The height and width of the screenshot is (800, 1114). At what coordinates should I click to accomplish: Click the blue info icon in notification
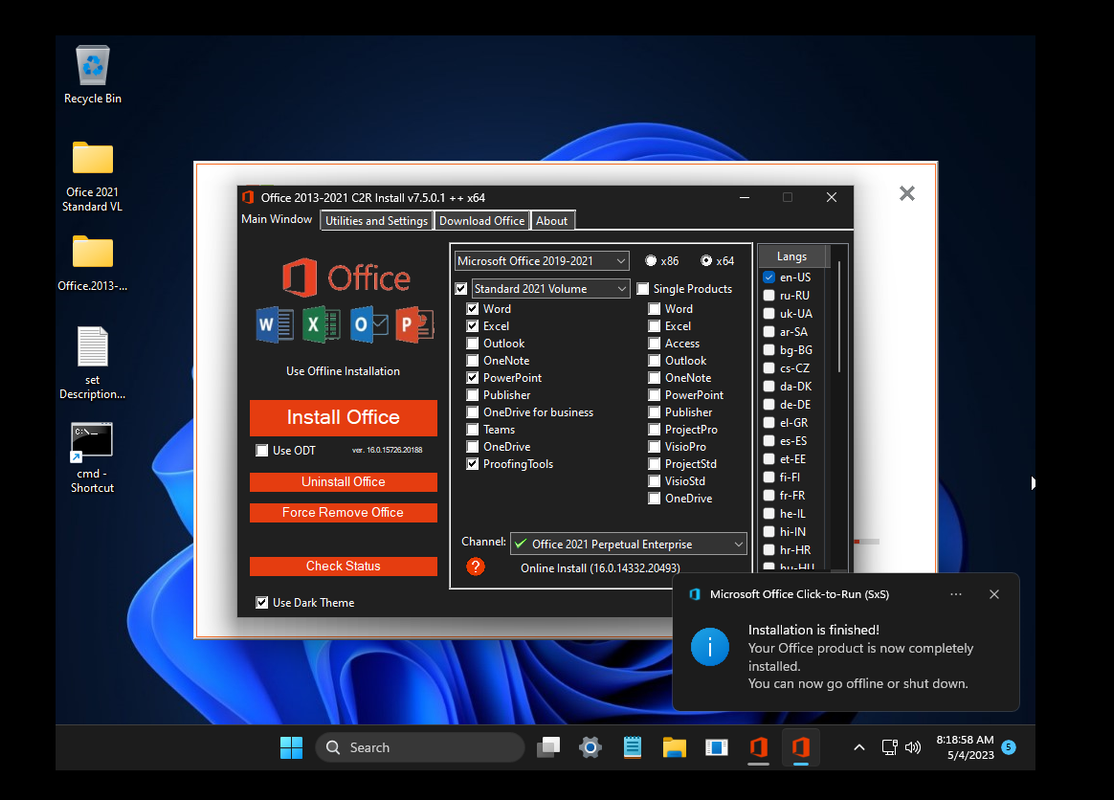[710, 647]
